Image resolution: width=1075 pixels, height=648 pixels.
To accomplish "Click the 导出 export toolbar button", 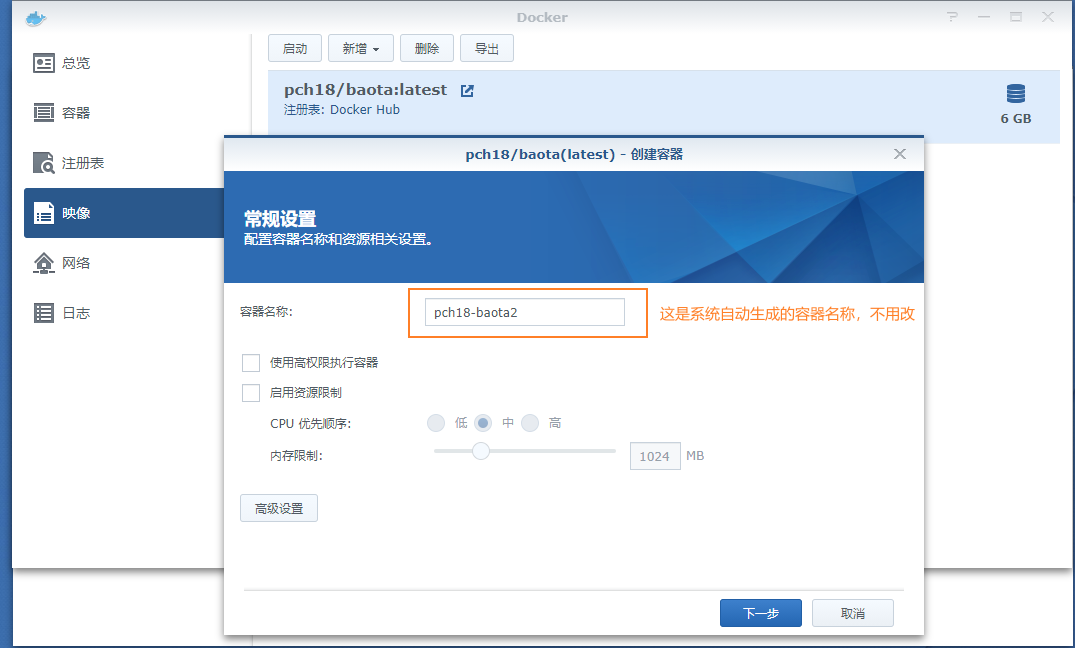I will coord(487,48).
